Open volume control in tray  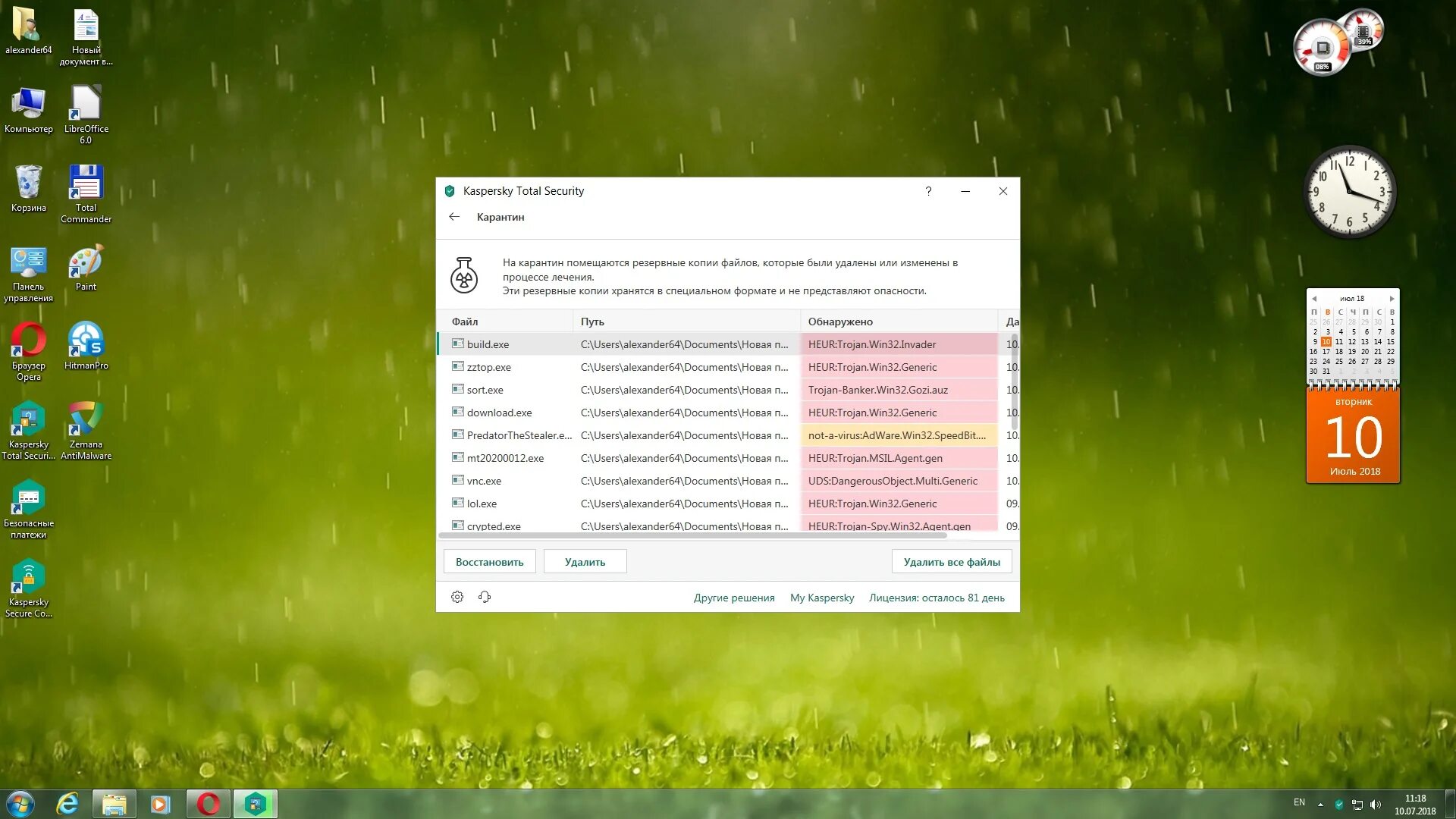coord(1376,805)
